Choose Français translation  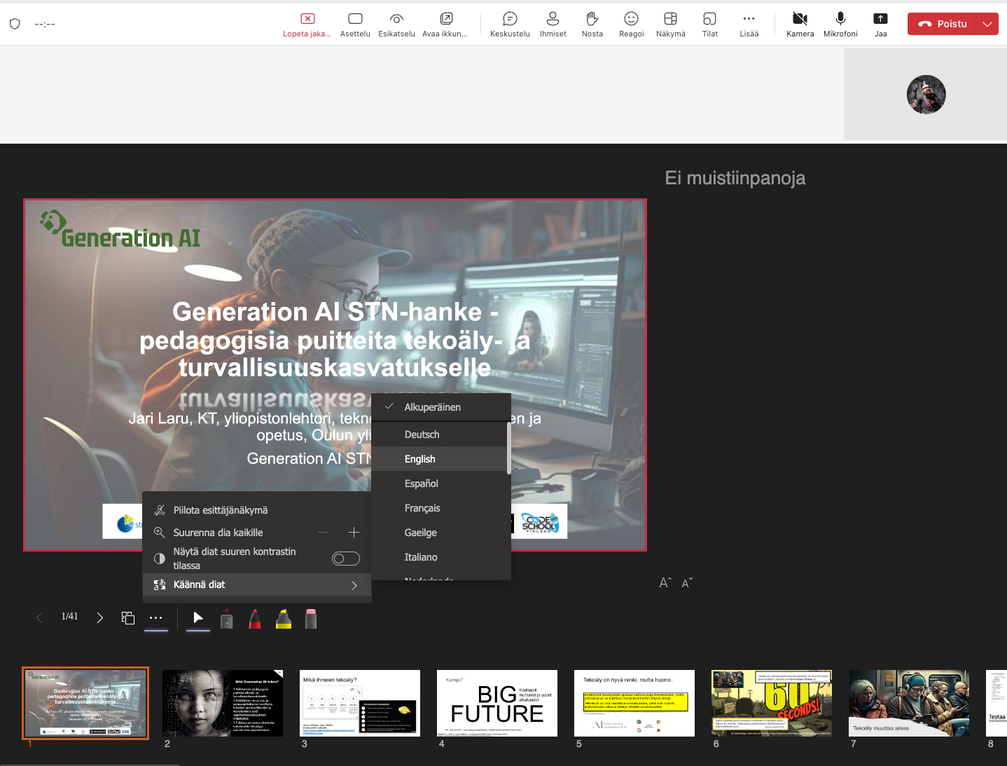click(439, 508)
